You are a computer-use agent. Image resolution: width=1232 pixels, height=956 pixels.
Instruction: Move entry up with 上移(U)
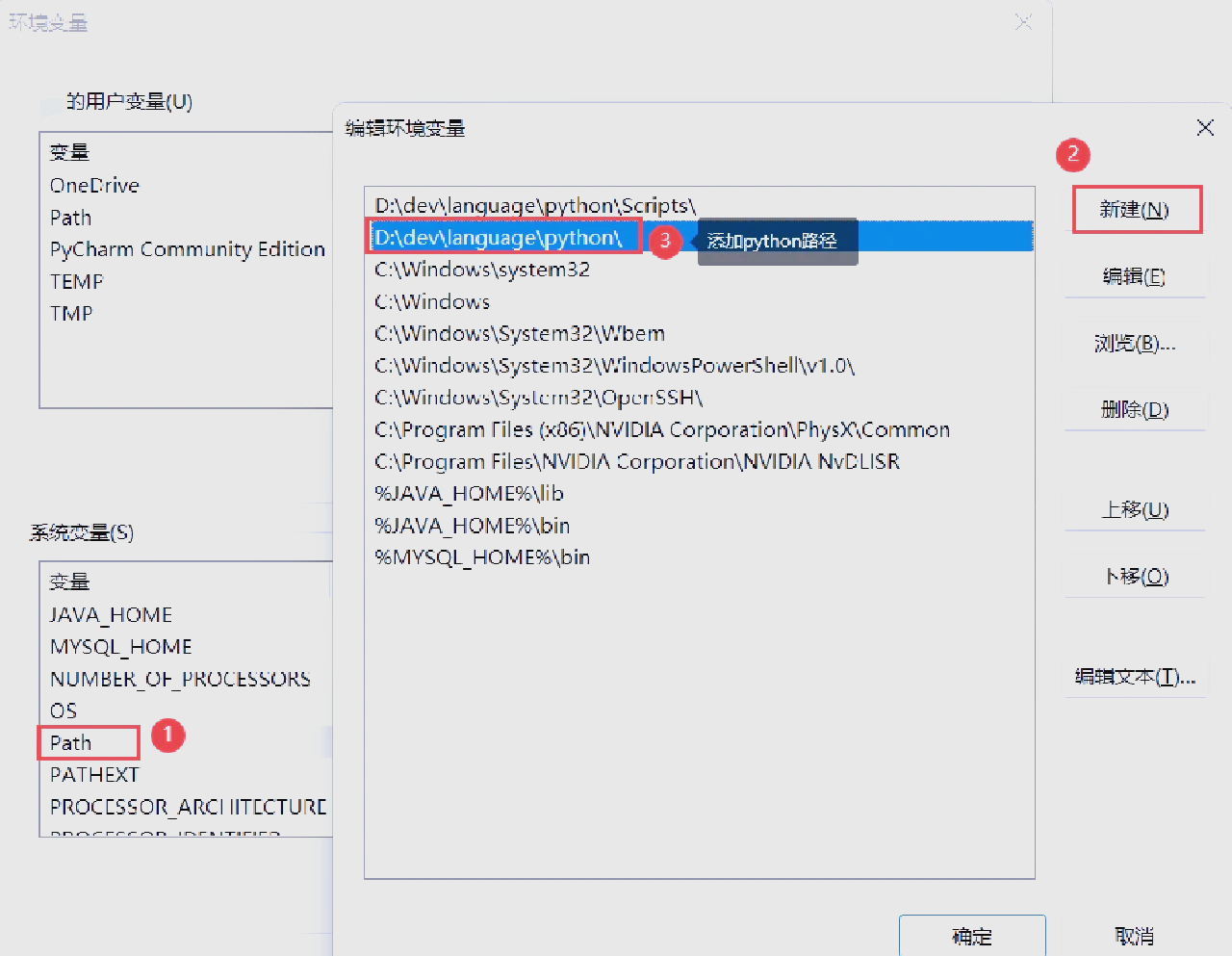pos(1134,509)
